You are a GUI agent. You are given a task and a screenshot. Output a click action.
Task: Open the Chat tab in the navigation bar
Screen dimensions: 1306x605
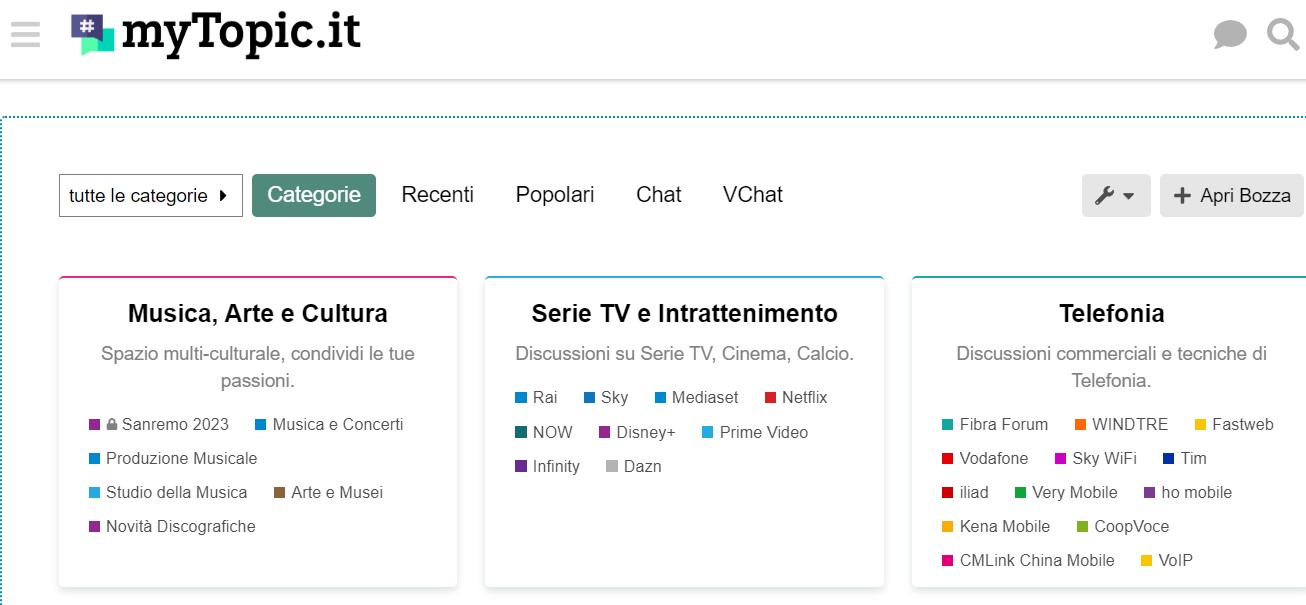point(658,195)
